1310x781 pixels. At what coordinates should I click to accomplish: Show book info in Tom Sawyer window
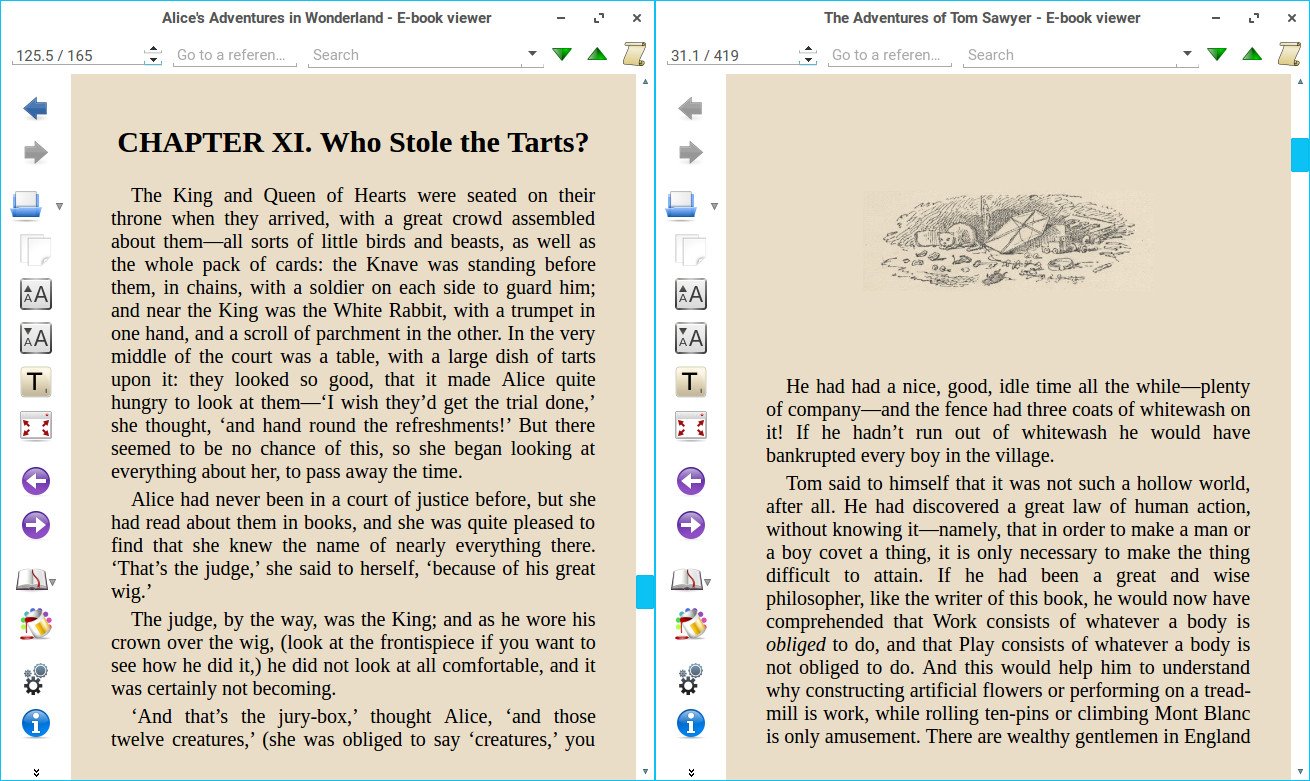691,723
